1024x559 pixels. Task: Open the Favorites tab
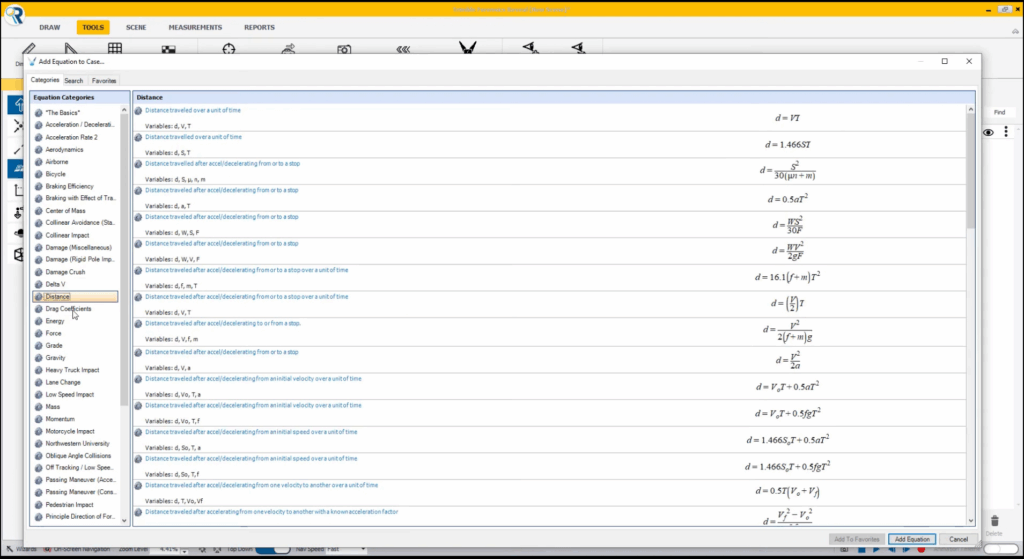click(x=104, y=80)
